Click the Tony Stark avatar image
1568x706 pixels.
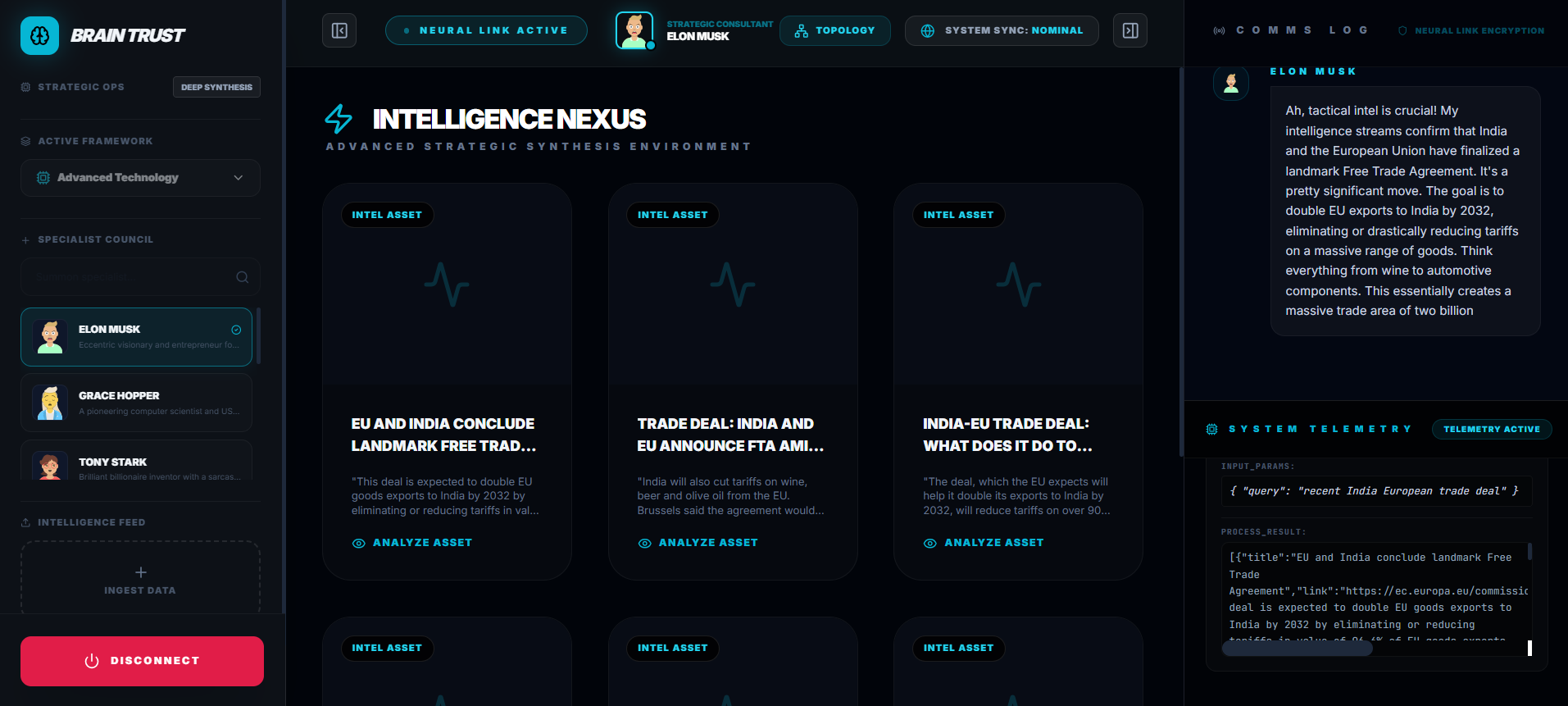tap(50, 465)
